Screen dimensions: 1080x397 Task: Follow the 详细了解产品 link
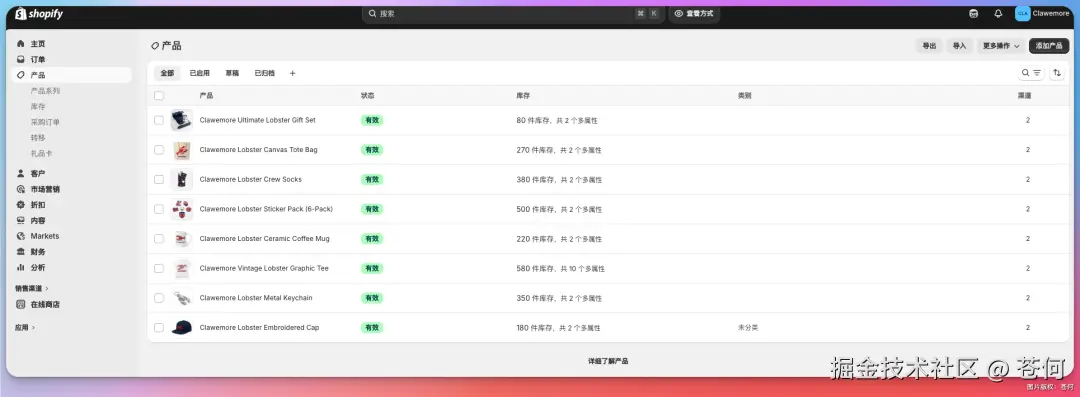click(608, 361)
